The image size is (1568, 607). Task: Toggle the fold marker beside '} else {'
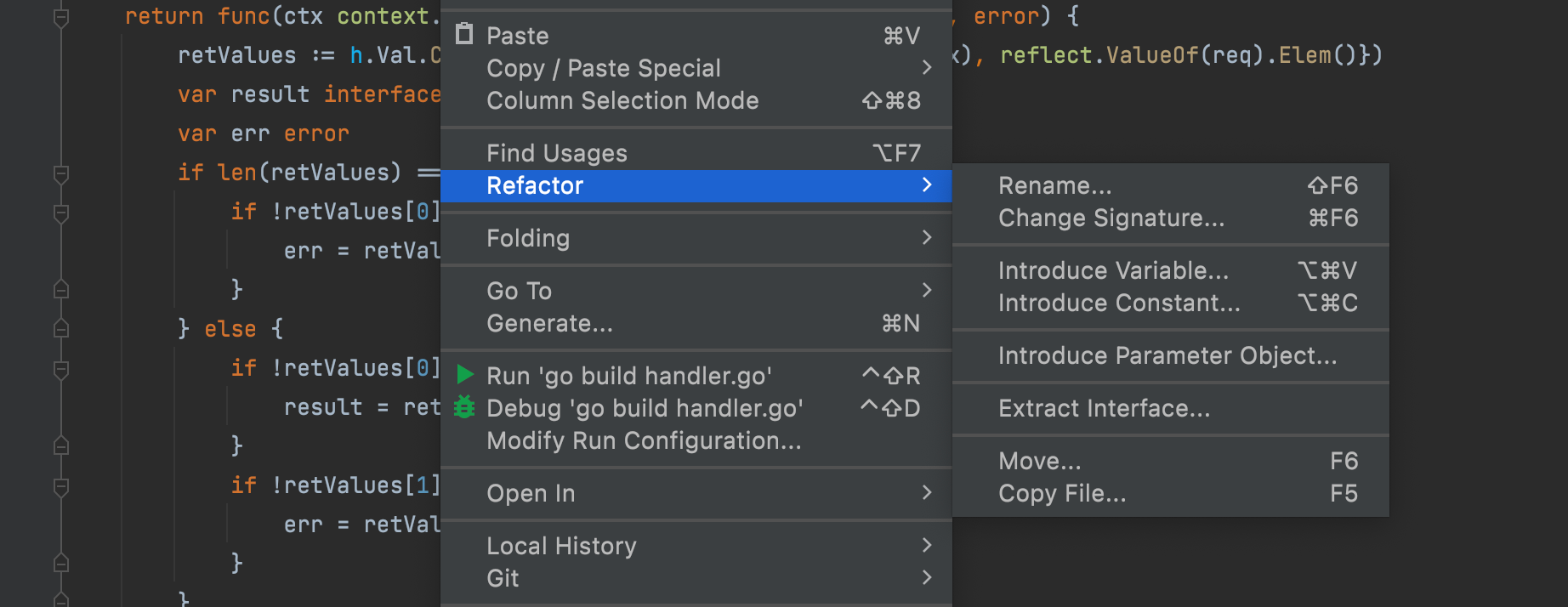click(61, 328)
